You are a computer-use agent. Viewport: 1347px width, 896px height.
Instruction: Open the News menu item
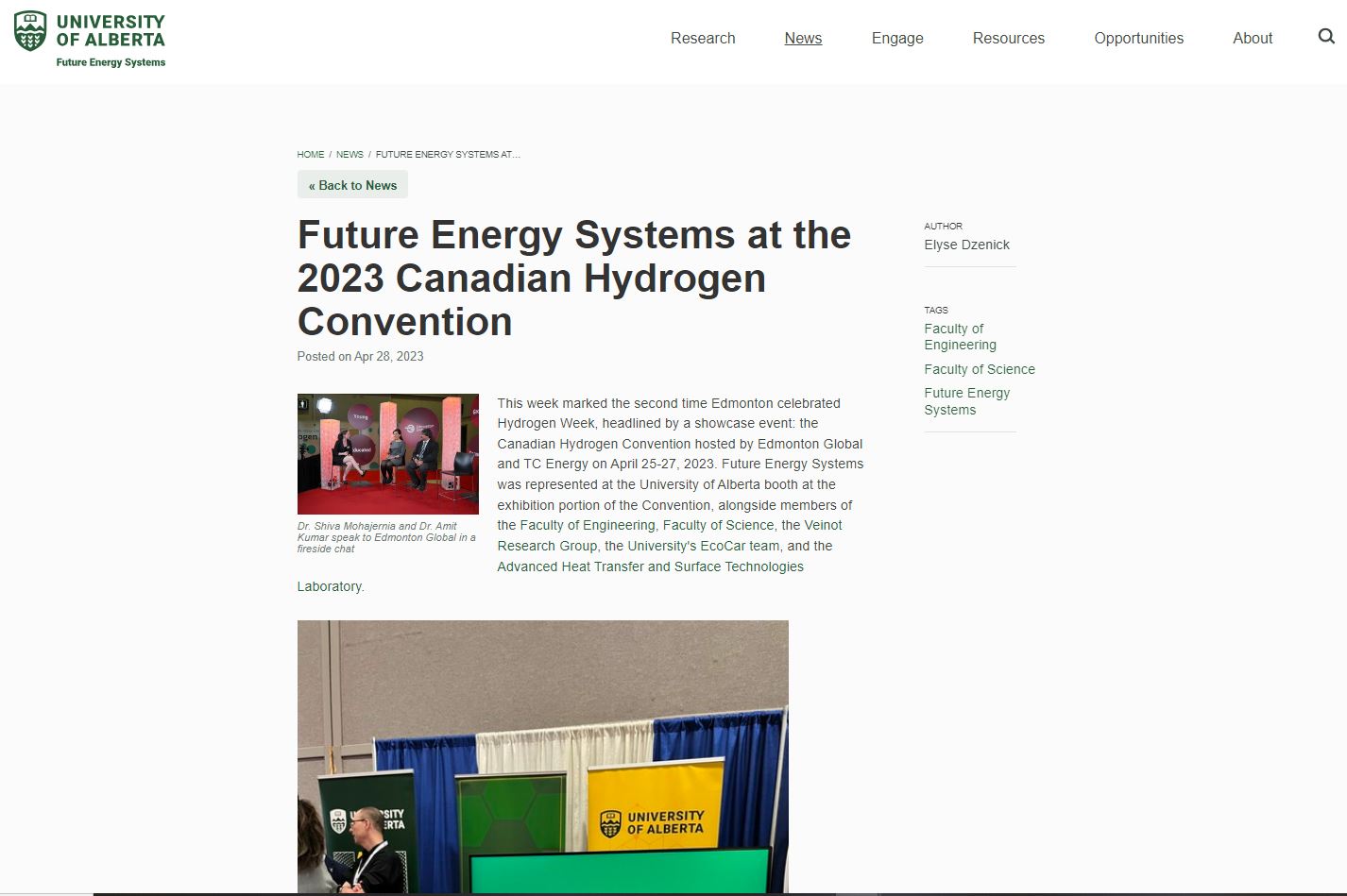point(803,38)
